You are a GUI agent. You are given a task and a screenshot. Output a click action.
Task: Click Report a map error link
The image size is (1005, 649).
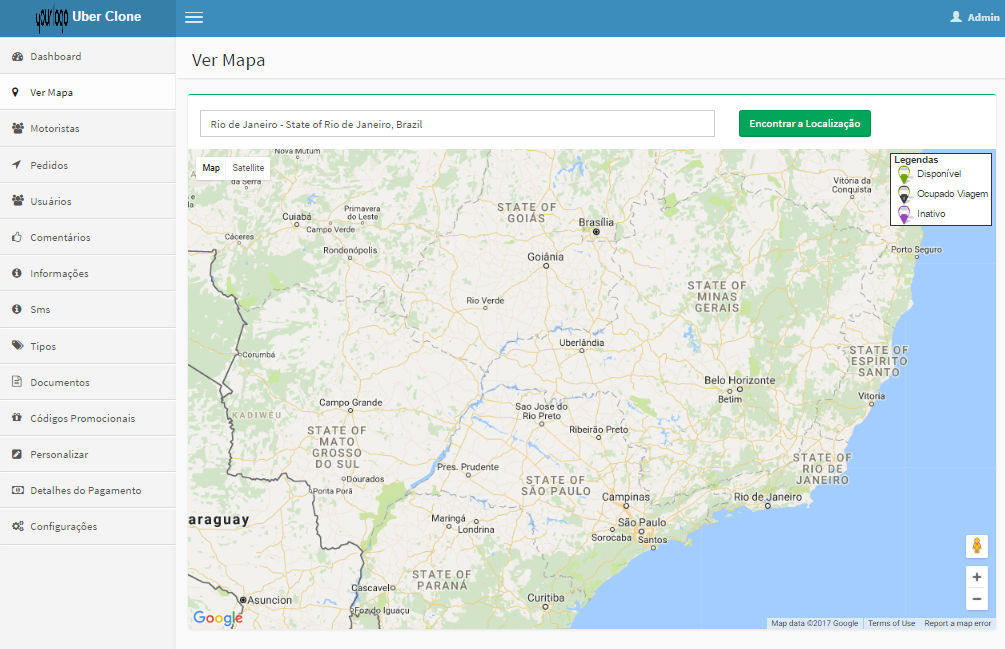958,623
